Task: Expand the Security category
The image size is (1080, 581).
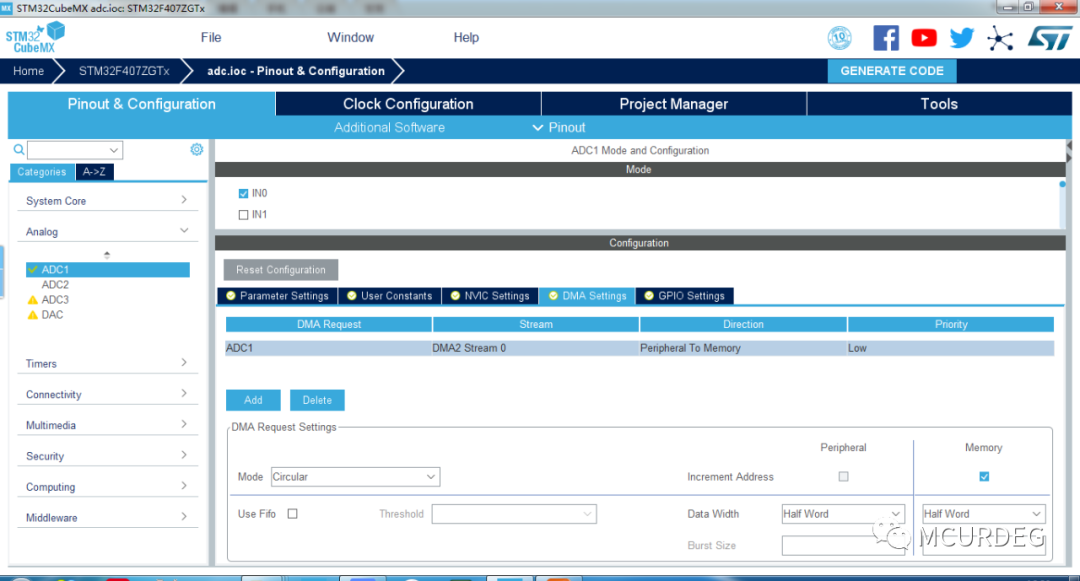Action: [107, 456]
